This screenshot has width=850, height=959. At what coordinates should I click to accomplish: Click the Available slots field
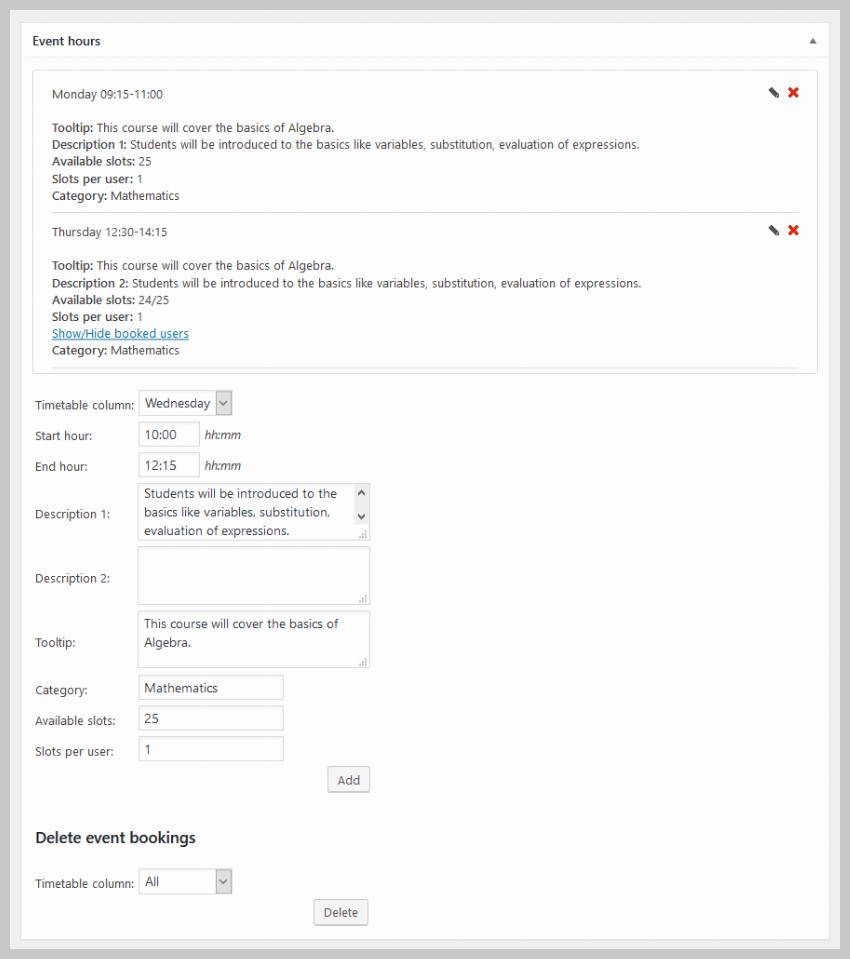(210, 718)
